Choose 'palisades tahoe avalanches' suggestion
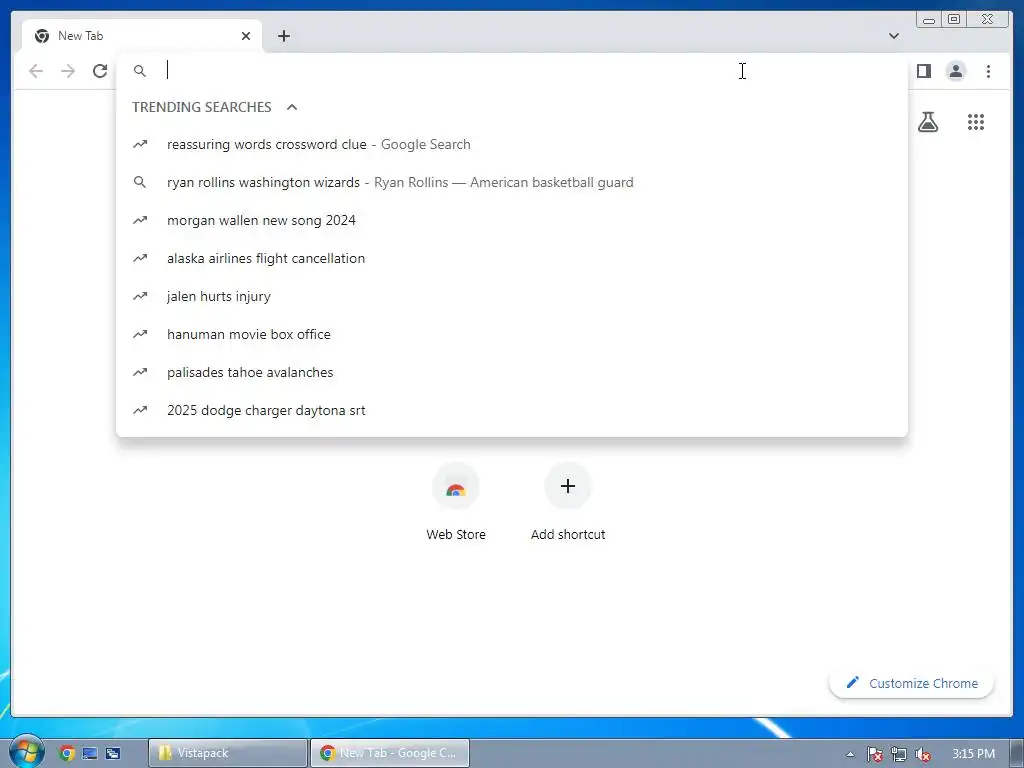The width and height of the screenshot is (1024, 768). (x=511, y=372)
